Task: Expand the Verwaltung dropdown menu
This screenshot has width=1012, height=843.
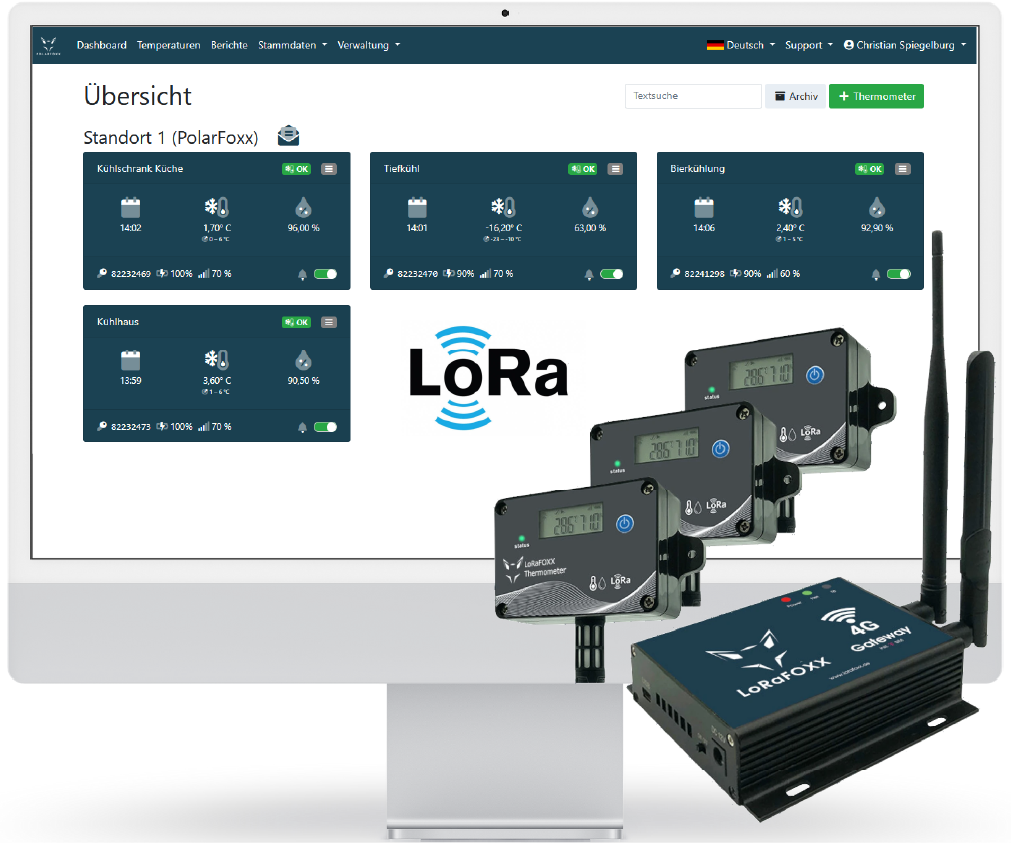Action: tap(369, 45)
